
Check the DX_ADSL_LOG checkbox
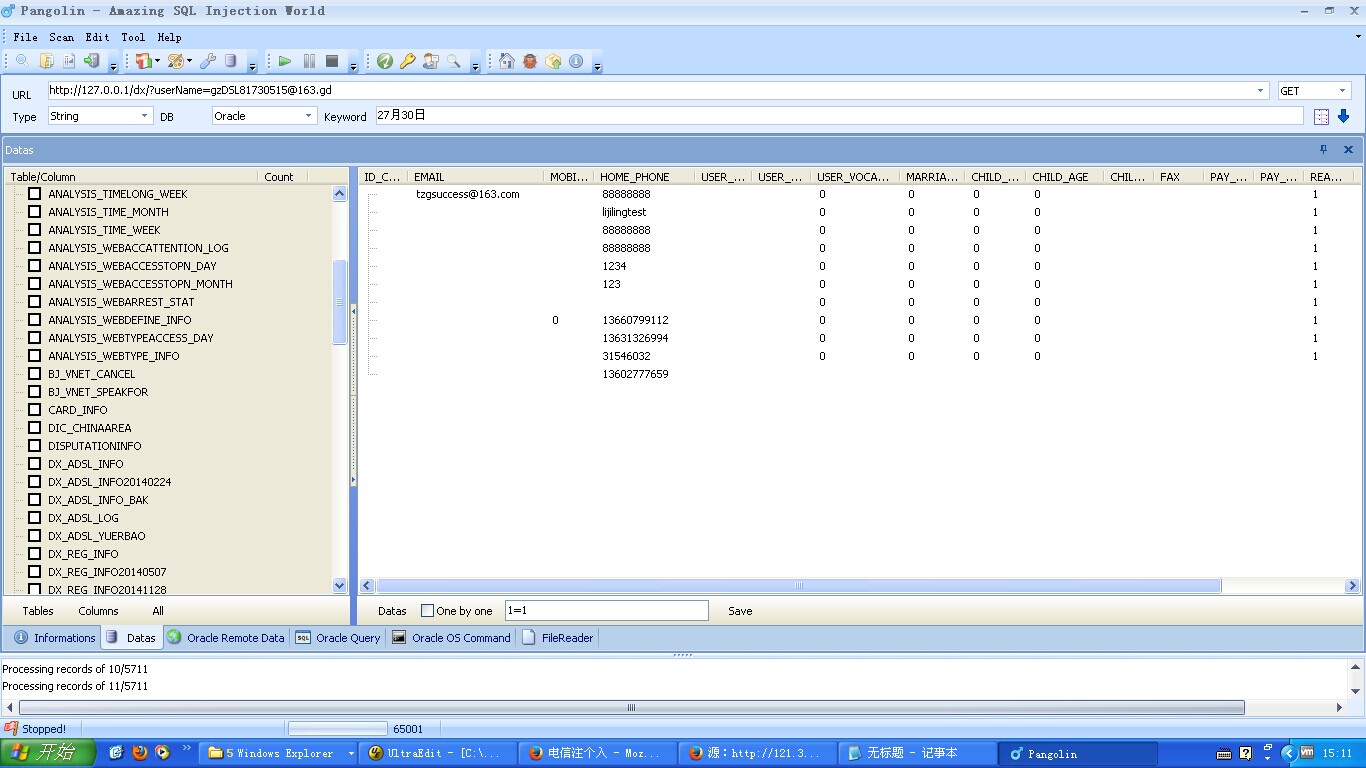pyautogui.click(x=34, y=518)
